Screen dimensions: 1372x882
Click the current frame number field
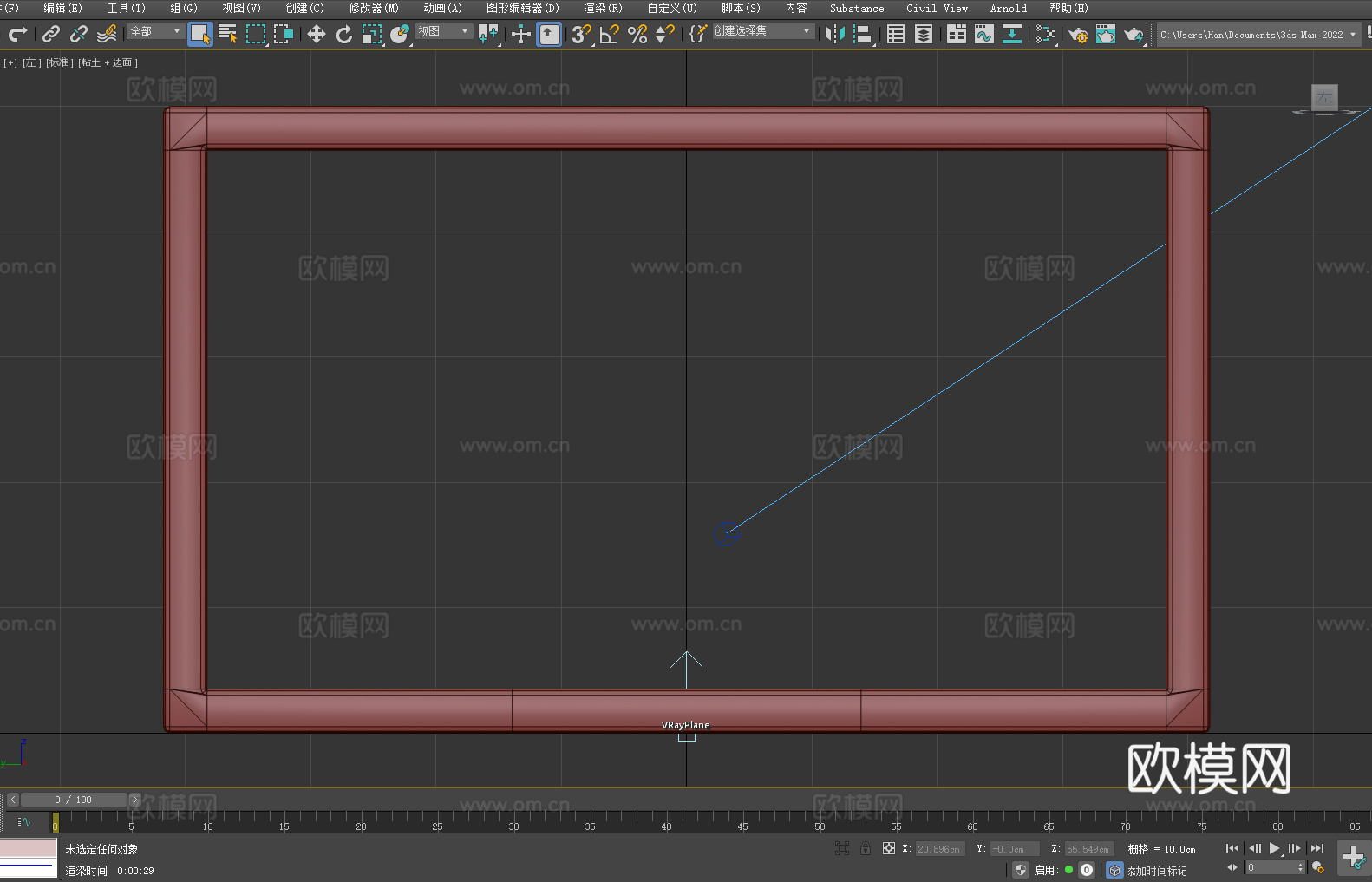(x=1275, y=867)
